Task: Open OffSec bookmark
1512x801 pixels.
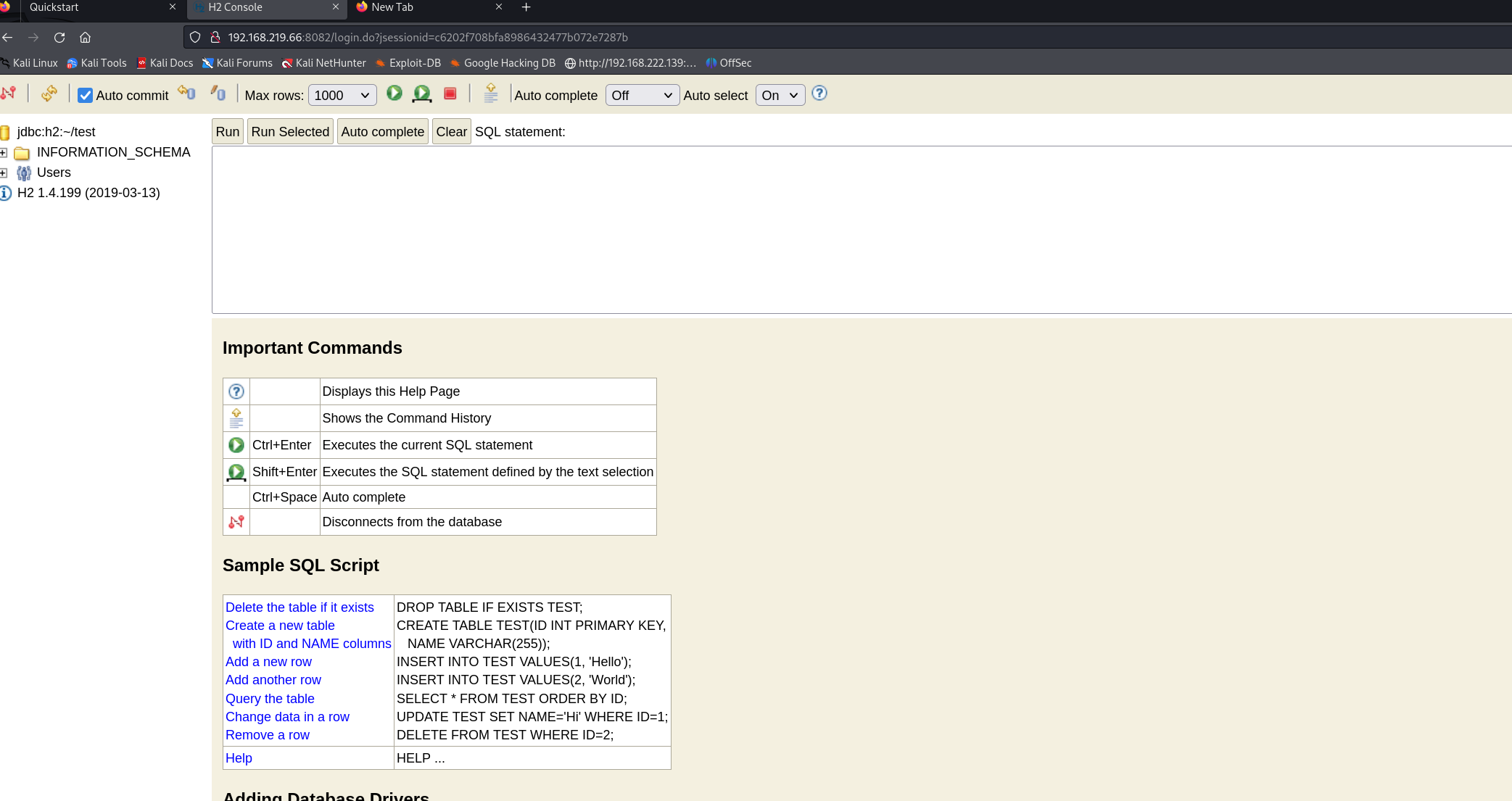Action: pyautogui.click(x=729, y=63)
